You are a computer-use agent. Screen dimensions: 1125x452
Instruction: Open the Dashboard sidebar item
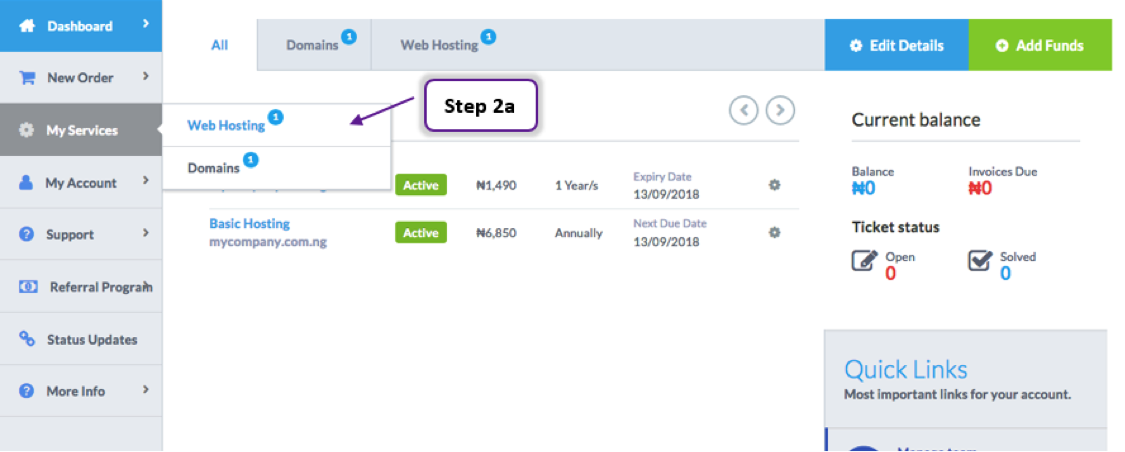click(81, 26)
